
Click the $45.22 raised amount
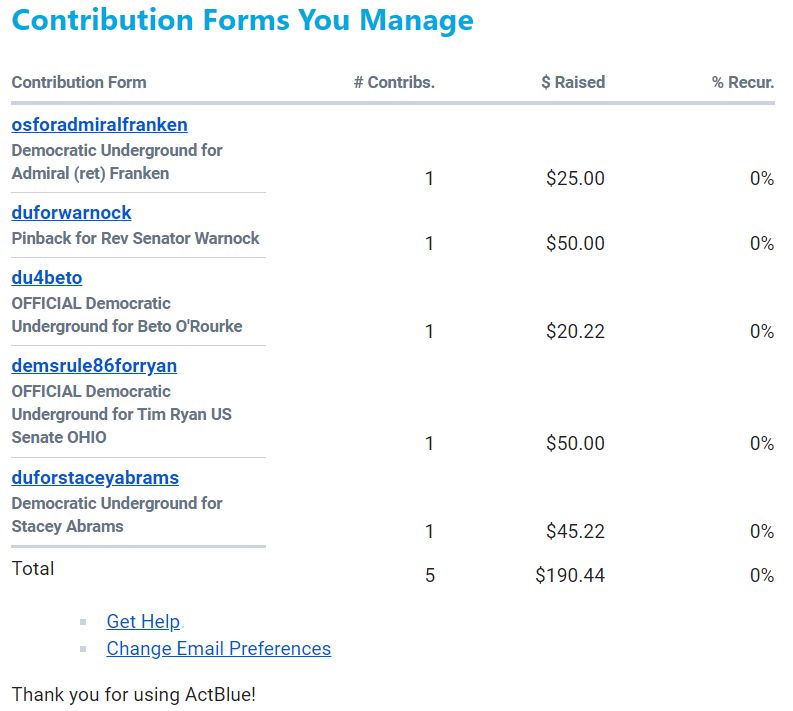point(575,532)
